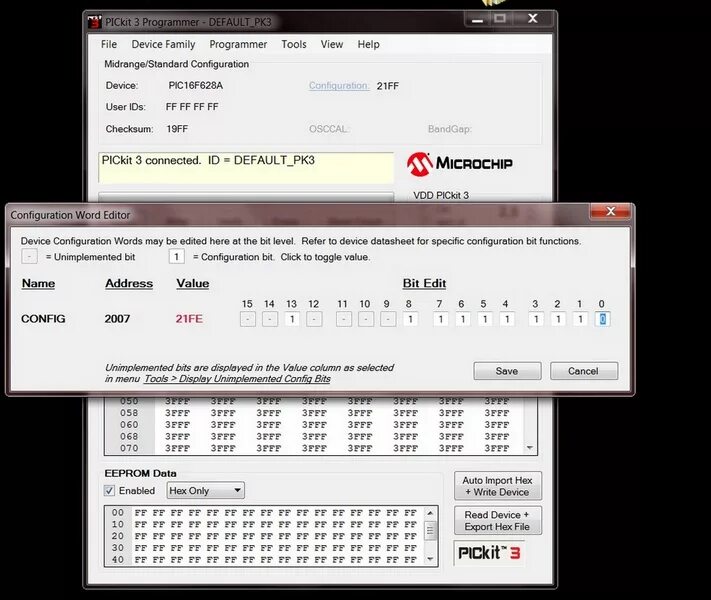This screenshot has width=711, height=600.
Task: Click the CONFIG address 2007
Action: point(117,319)
